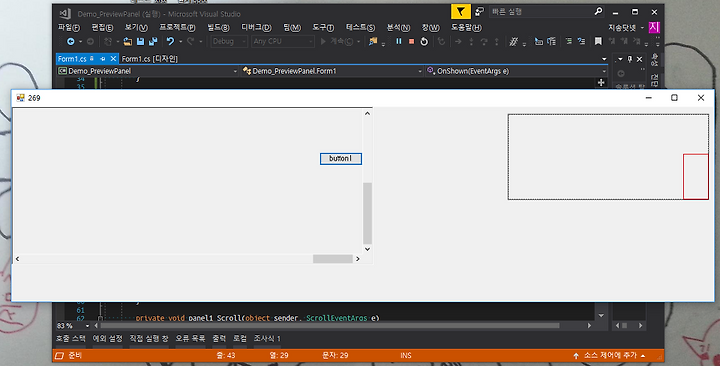Switch to Form1.cs [디자인] tab
720x366 pixels.
pyautogui.click(x=150, y=59)
